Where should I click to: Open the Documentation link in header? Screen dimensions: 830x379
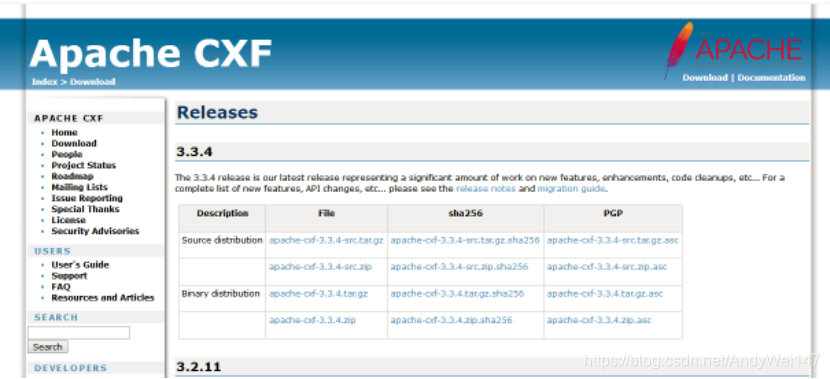click(771, 78)
